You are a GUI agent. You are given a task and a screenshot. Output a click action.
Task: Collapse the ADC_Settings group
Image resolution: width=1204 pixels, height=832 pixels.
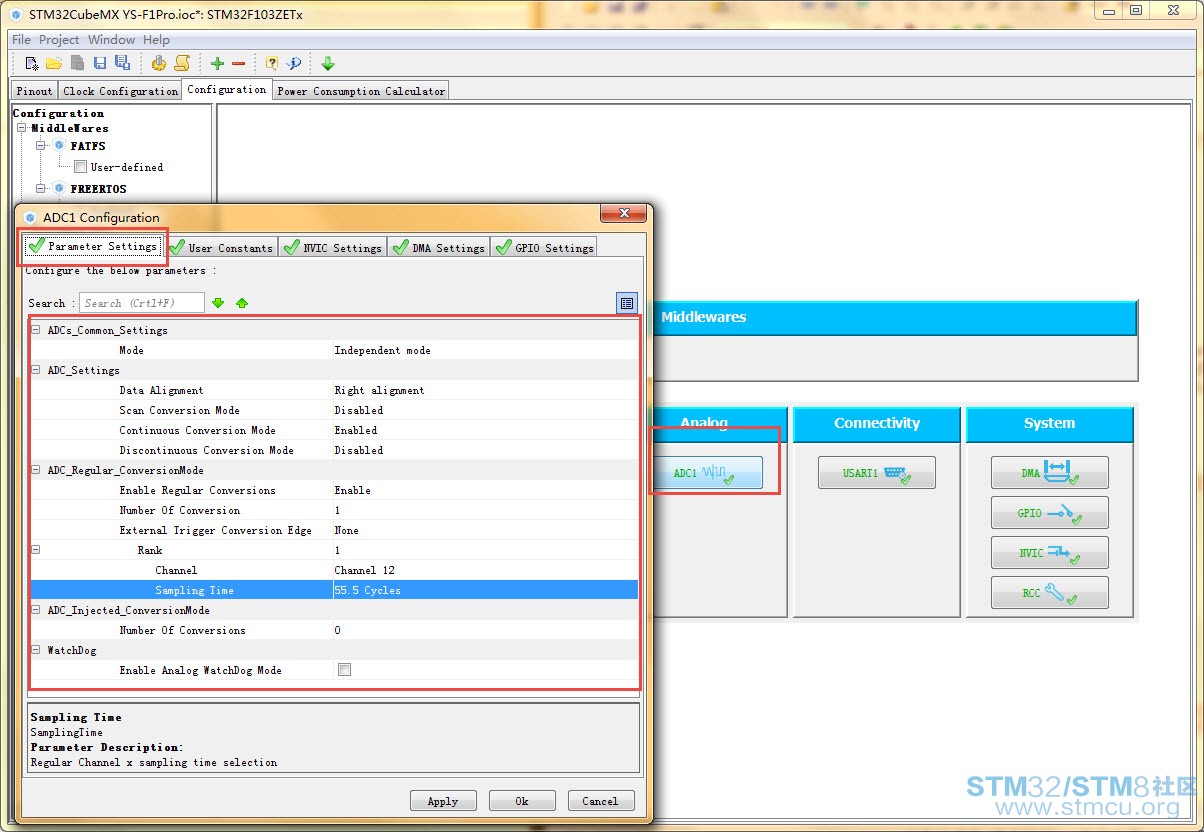coord(36,370)
